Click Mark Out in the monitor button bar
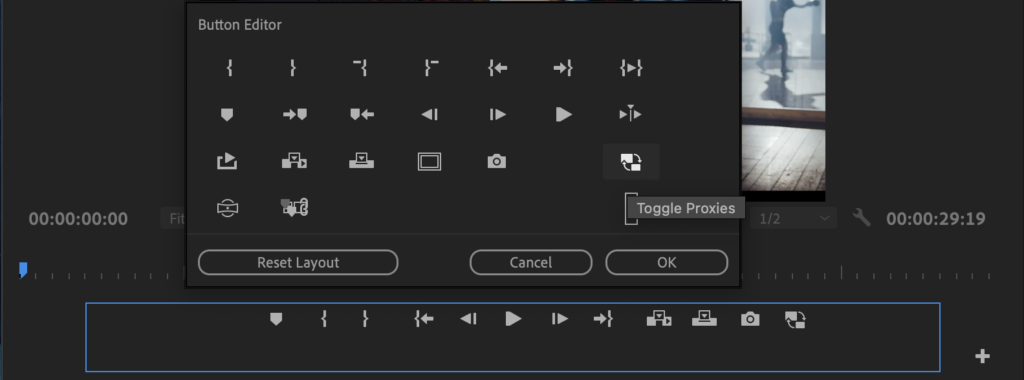 click(365, 319)
